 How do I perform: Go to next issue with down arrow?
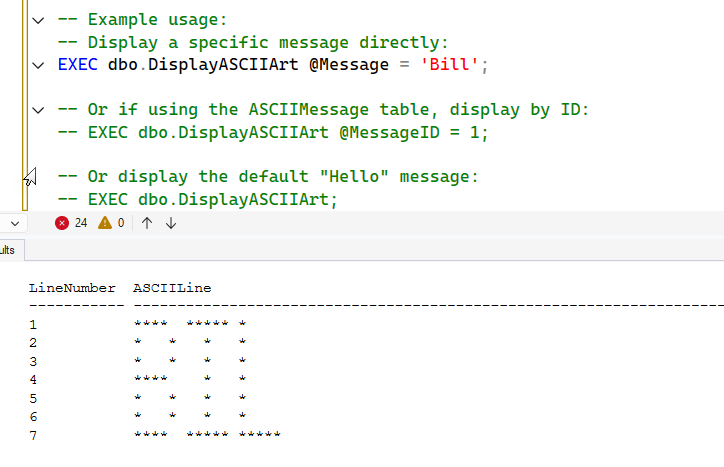pos(171,223)
